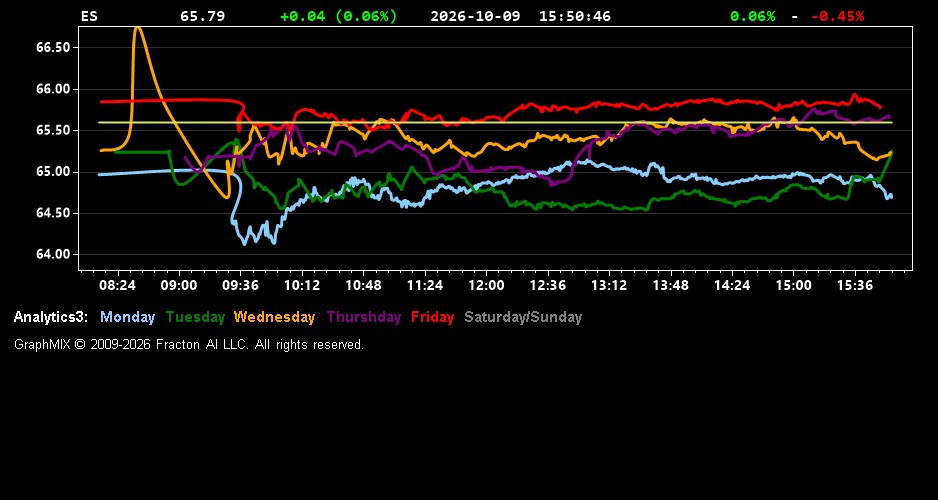938x500 pixels.
Task: Click the green +0.04 (0.06%) change value
Action: (x=339, y=16)
